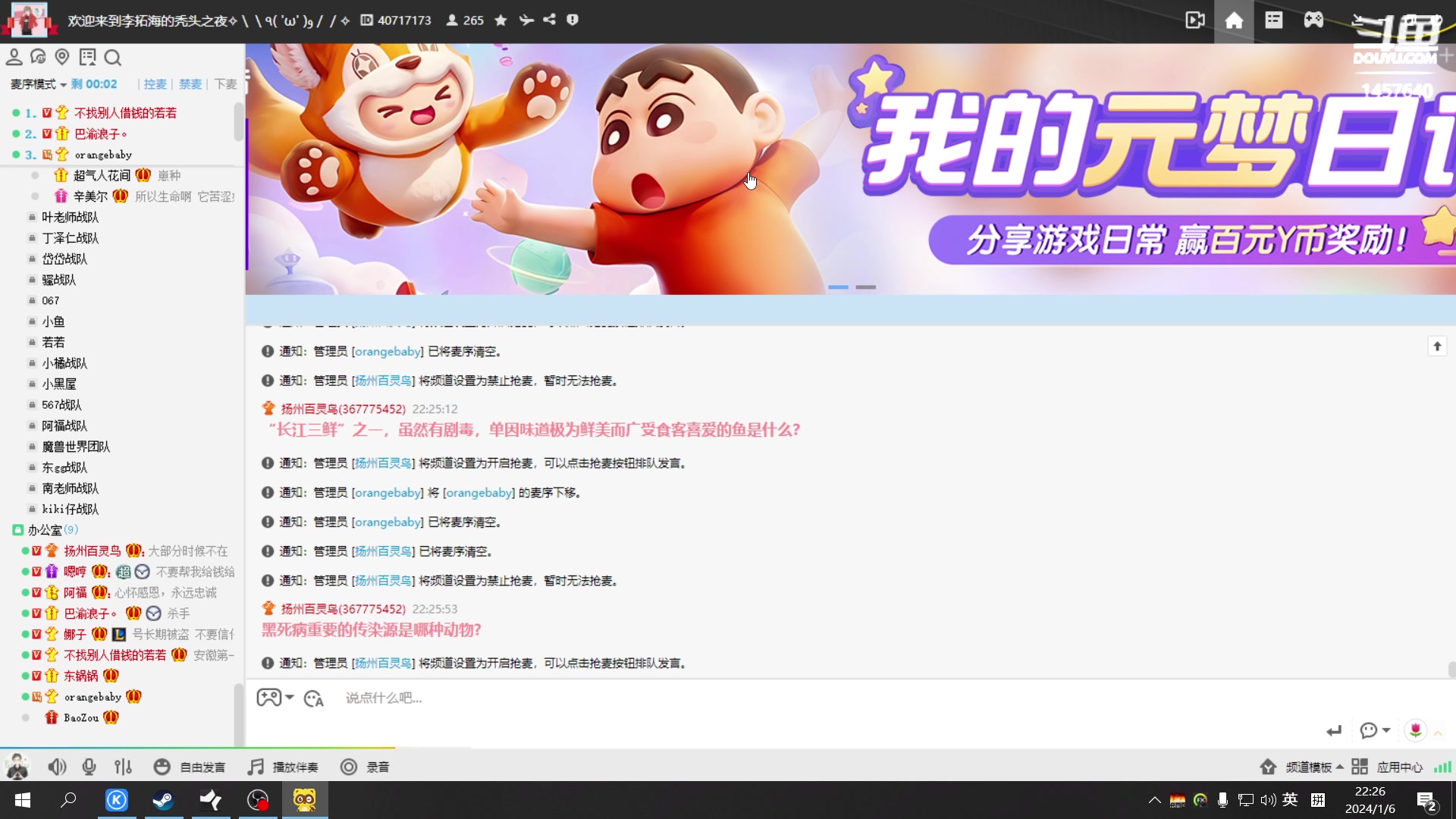Expand the dropdown arrow beside chat bubble icon
The width and height of the screenshot is (1456, 819).
coord(1385,730)
